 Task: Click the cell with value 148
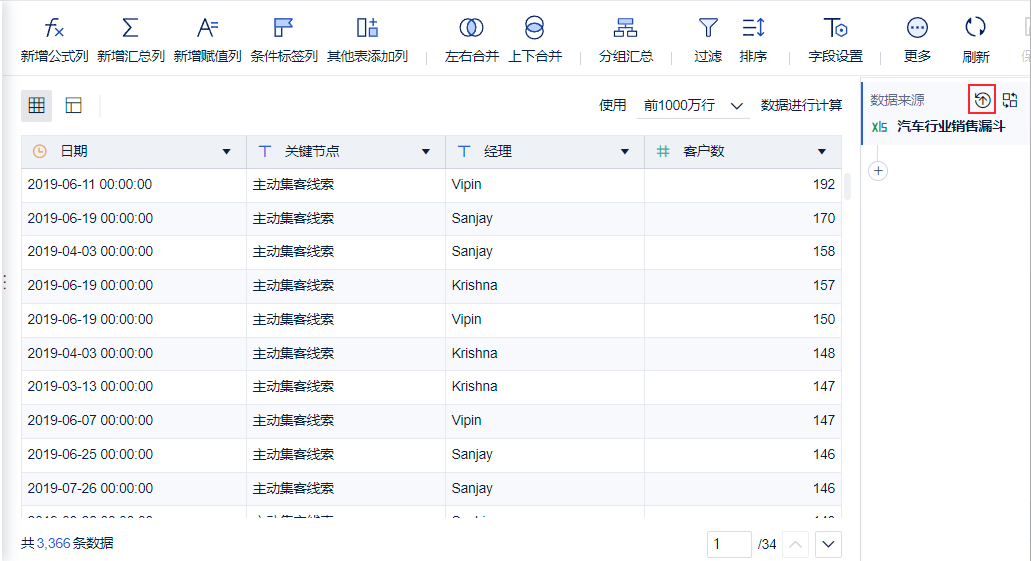pos(742,354)
